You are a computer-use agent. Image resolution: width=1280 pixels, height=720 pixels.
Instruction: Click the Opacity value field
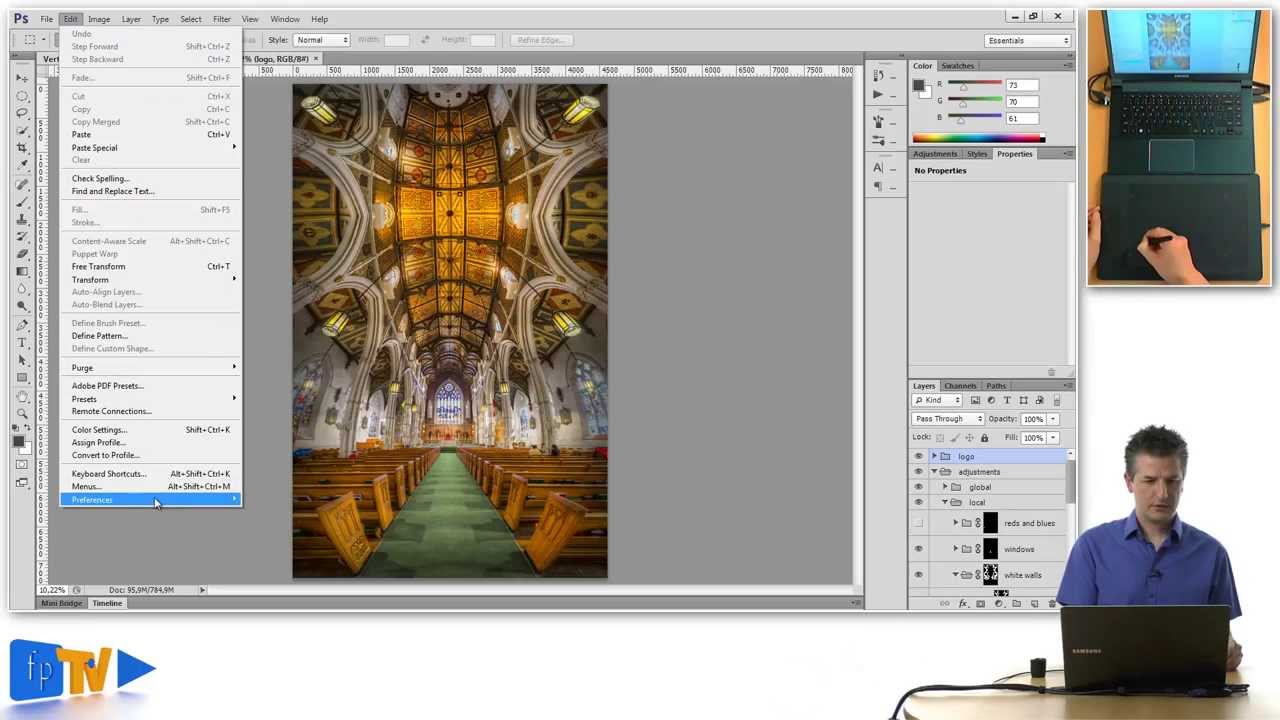click(x=1033, y=419)
